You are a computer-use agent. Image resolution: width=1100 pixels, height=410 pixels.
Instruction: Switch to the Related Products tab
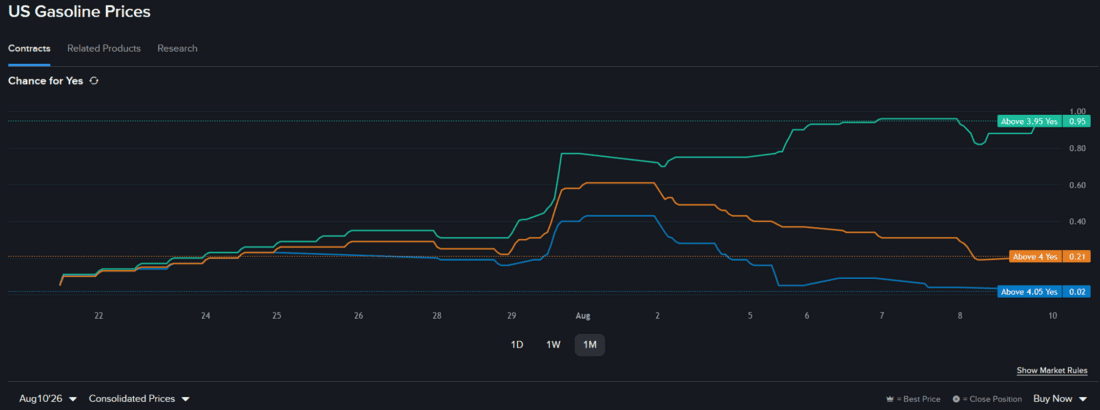[104, 48]
